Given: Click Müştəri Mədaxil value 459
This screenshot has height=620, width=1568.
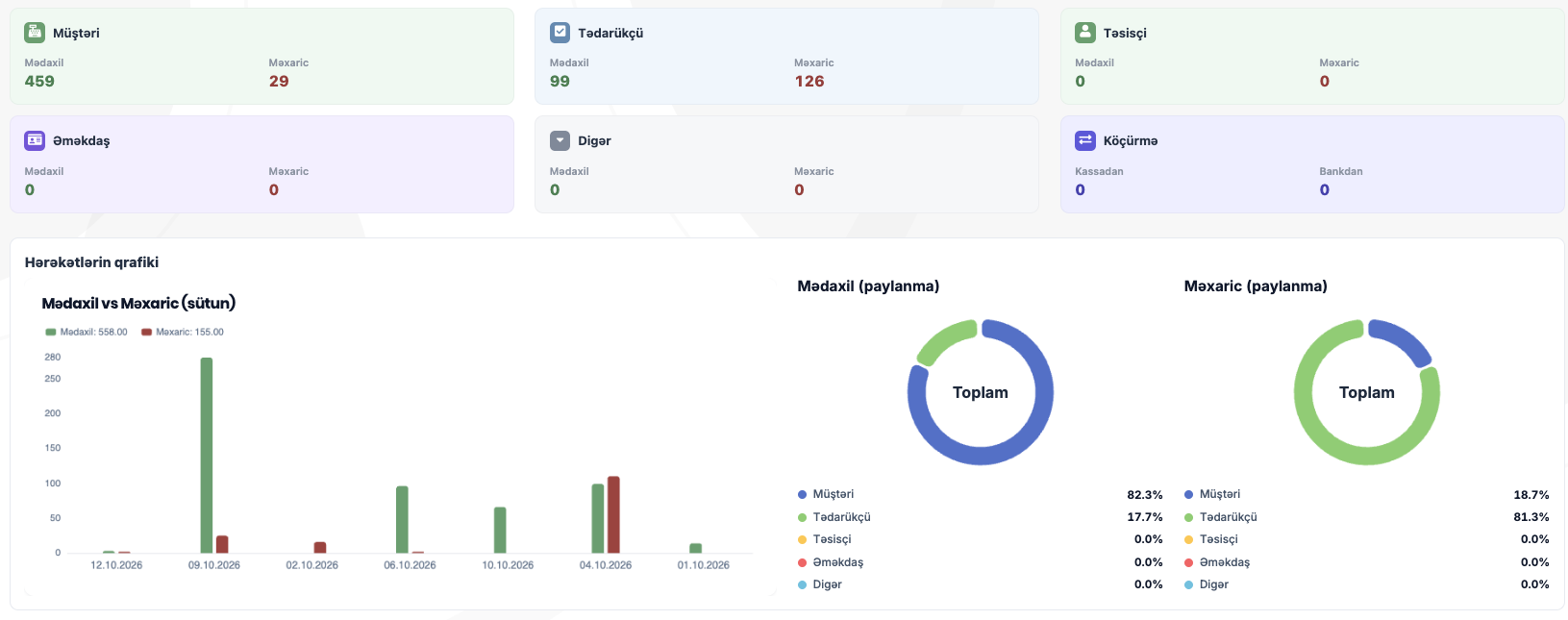Looking at the screenshot, I should tap(39, 82).
